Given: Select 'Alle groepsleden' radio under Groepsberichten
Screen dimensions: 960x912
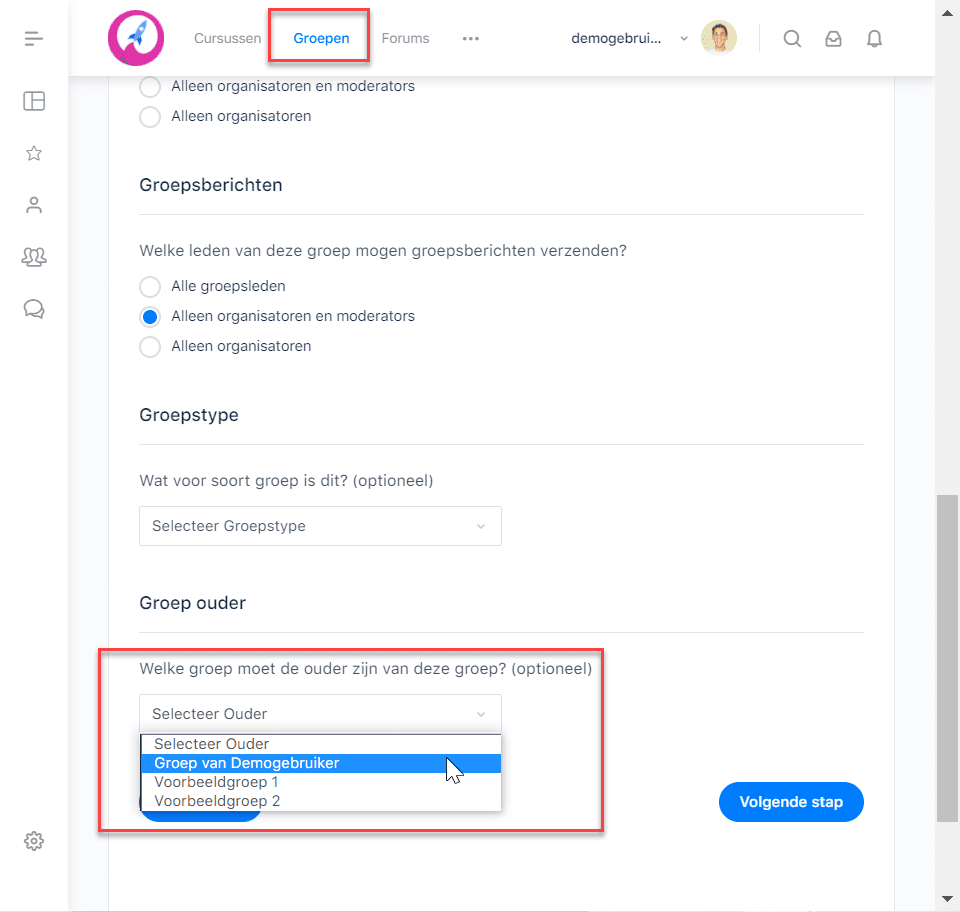Looking at the screenshot, I should [x=150, y=286].
